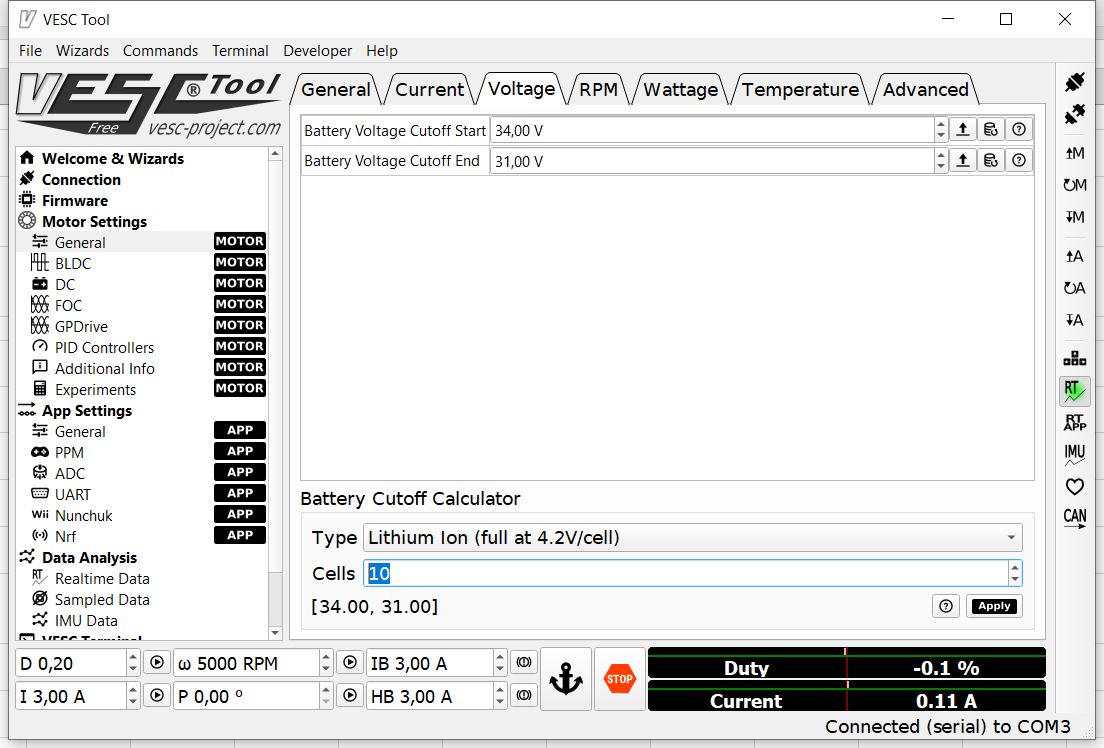Open Nunchuk app settings page

84,516
